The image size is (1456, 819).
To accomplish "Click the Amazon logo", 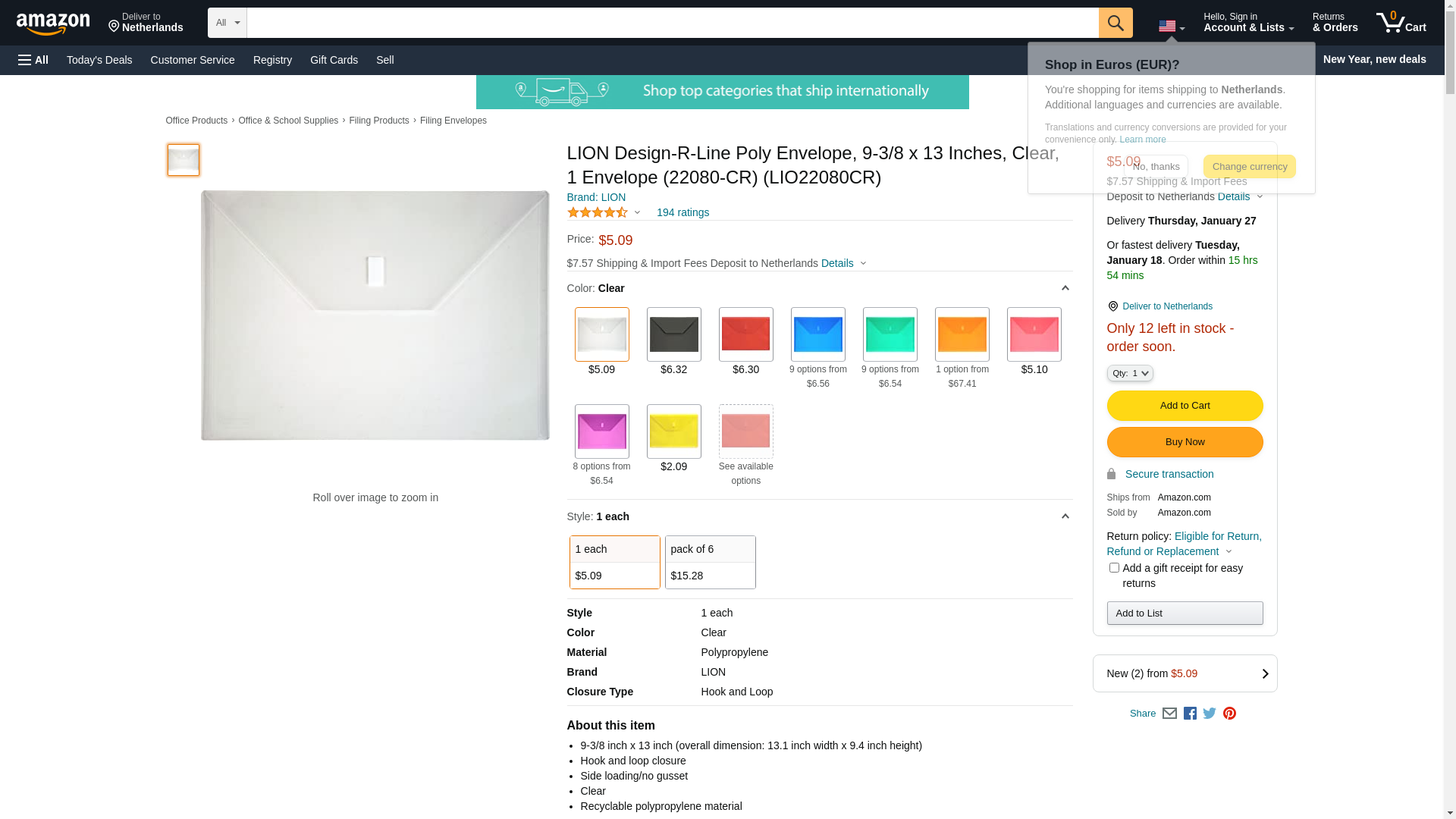I will 53,24.
